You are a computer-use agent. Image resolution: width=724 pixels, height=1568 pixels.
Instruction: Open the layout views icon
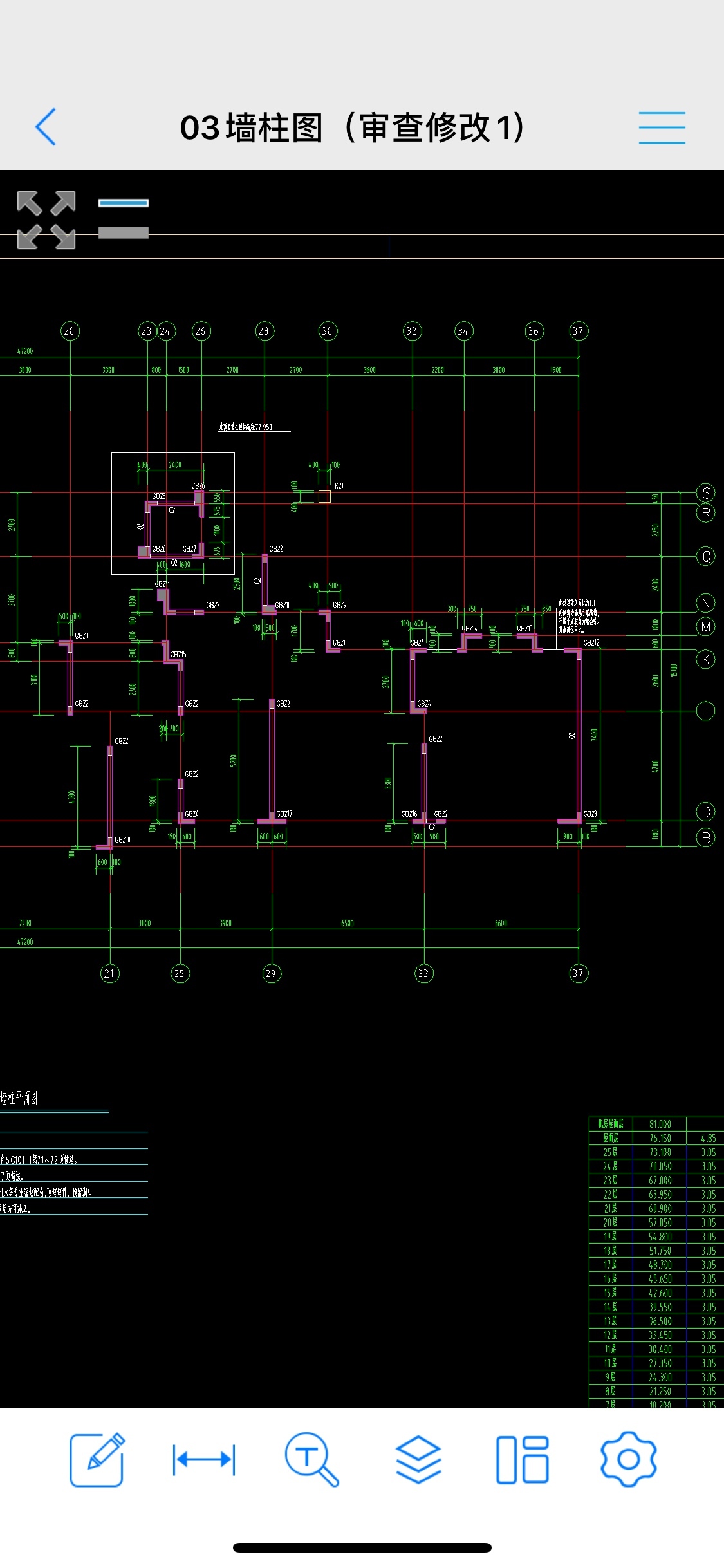tap(523, 1459)
